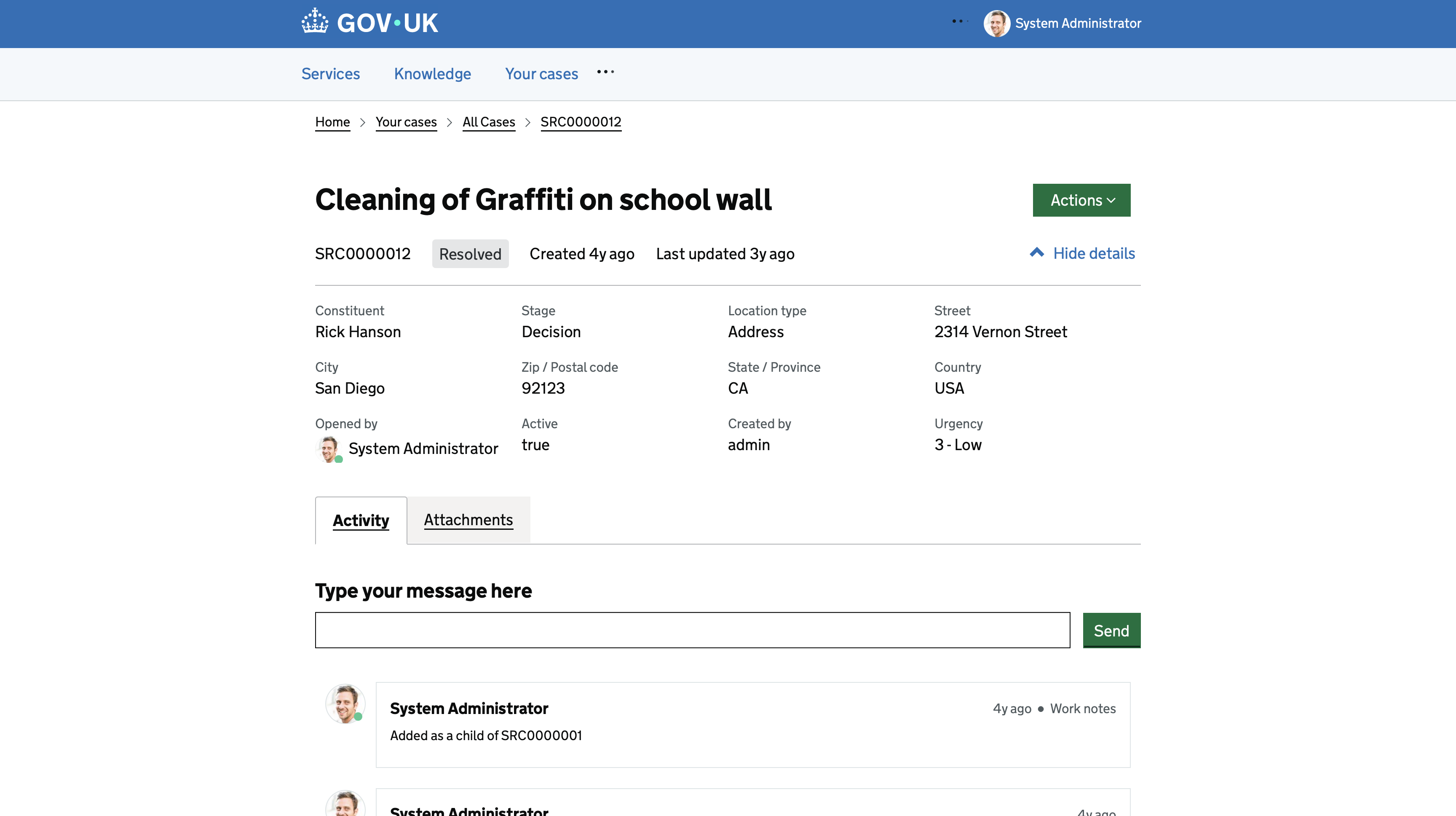Viewport: 1456px width, 816px height.
Task: Click the Urgency value 3 - Low
Action: 958,445
